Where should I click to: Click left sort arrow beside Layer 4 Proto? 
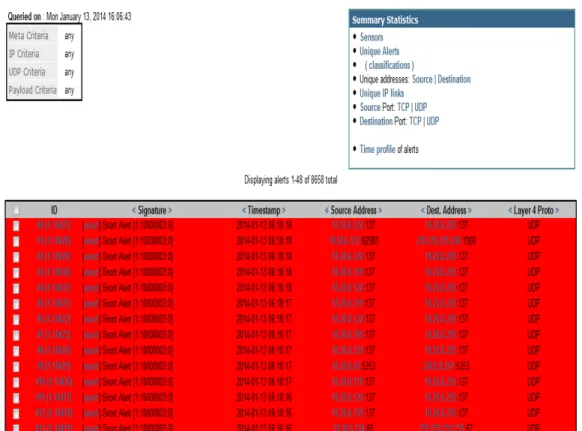click(x=510, y=210)
